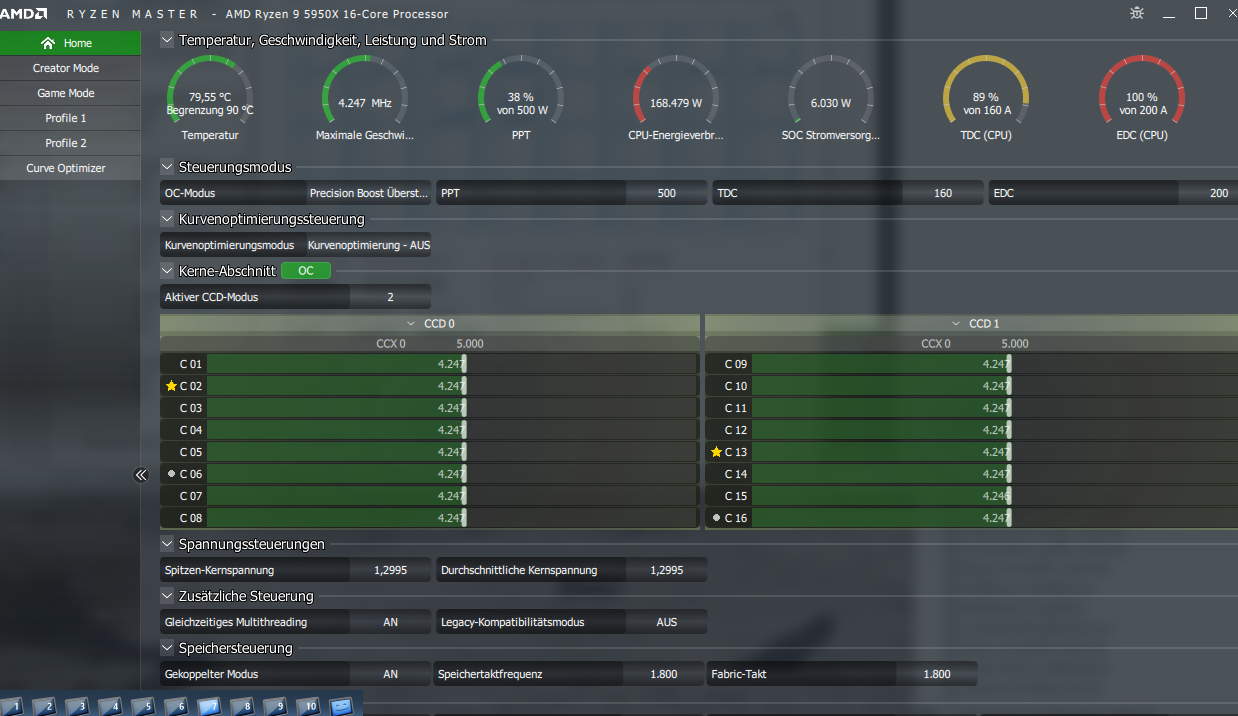Screen dimensions: 1238x716
Task: Click the Gleichzeitiges Multithreading AN value
Action: pos(391,622)
